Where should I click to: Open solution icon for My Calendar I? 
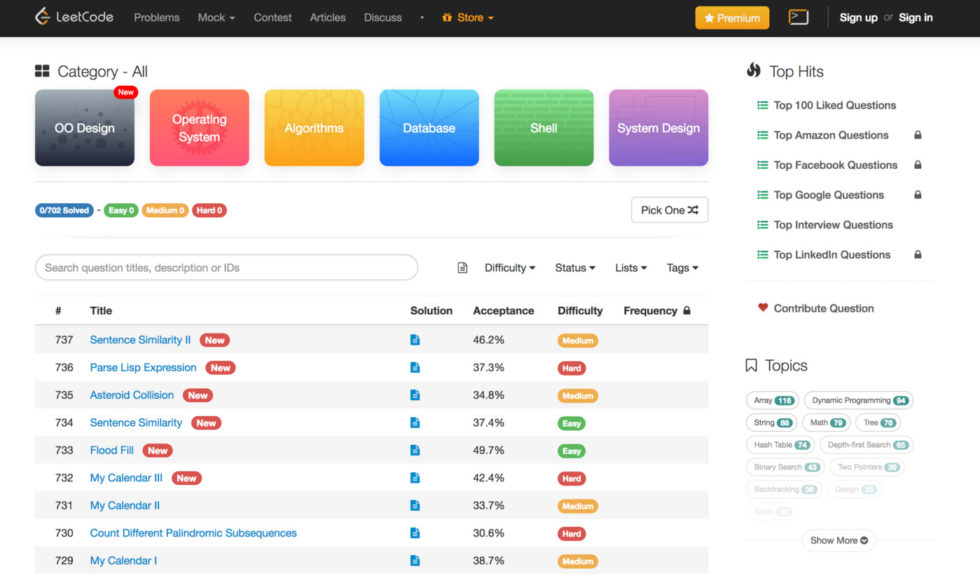415,561
